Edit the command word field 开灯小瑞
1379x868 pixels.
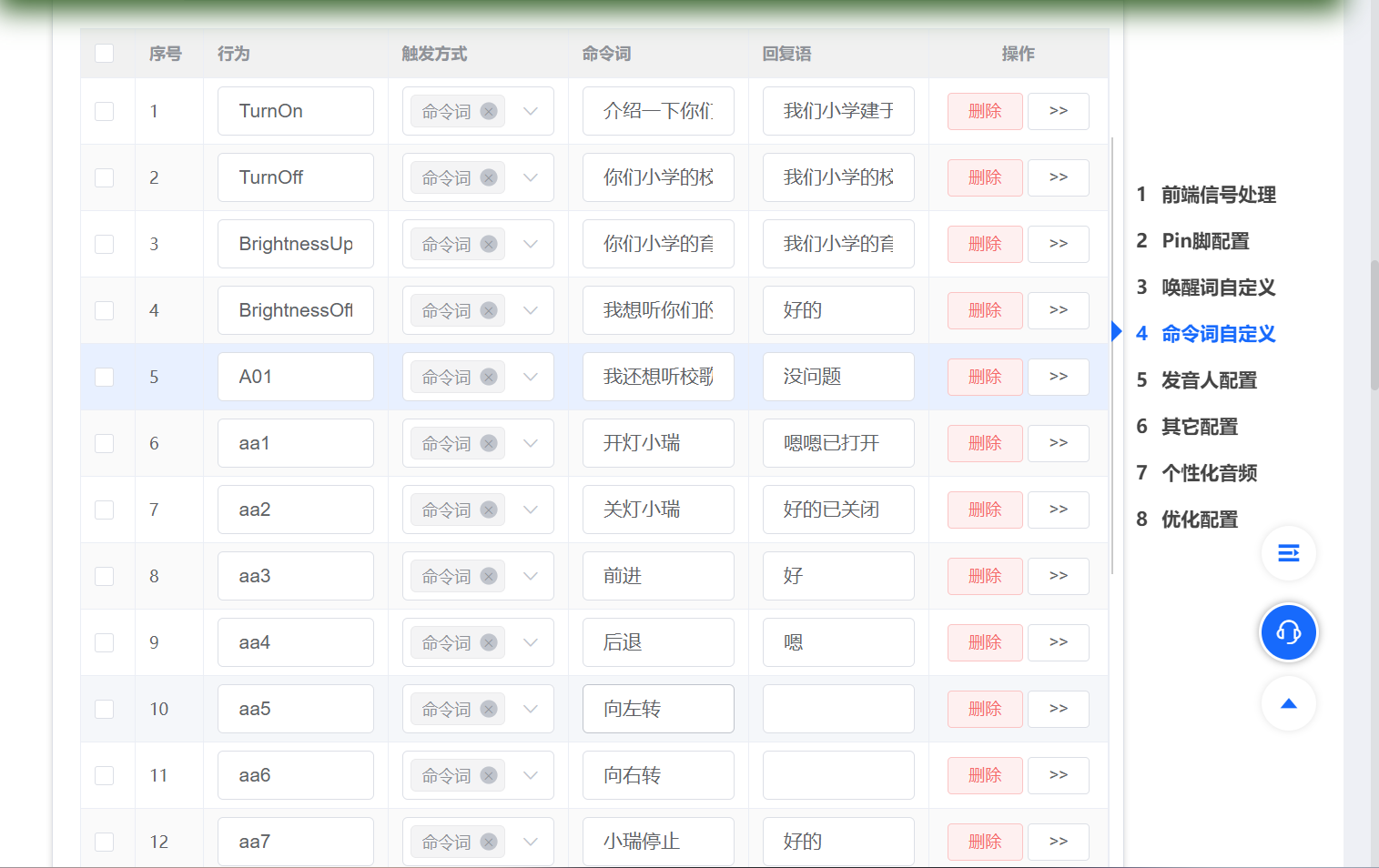pos(658,443)
